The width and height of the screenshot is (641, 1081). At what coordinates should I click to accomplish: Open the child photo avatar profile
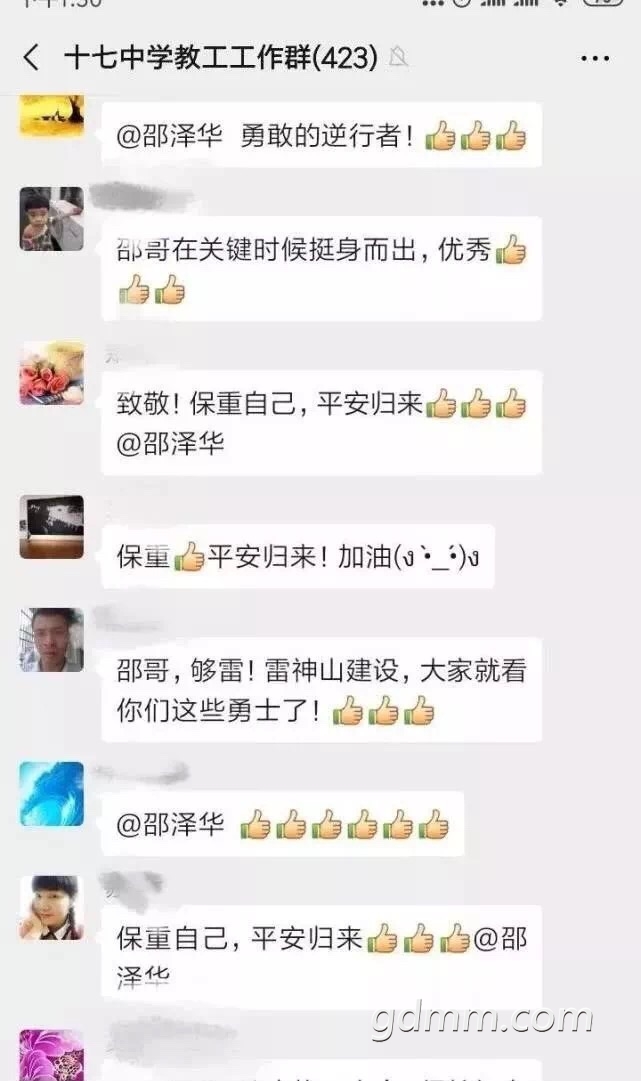point(52,219)
